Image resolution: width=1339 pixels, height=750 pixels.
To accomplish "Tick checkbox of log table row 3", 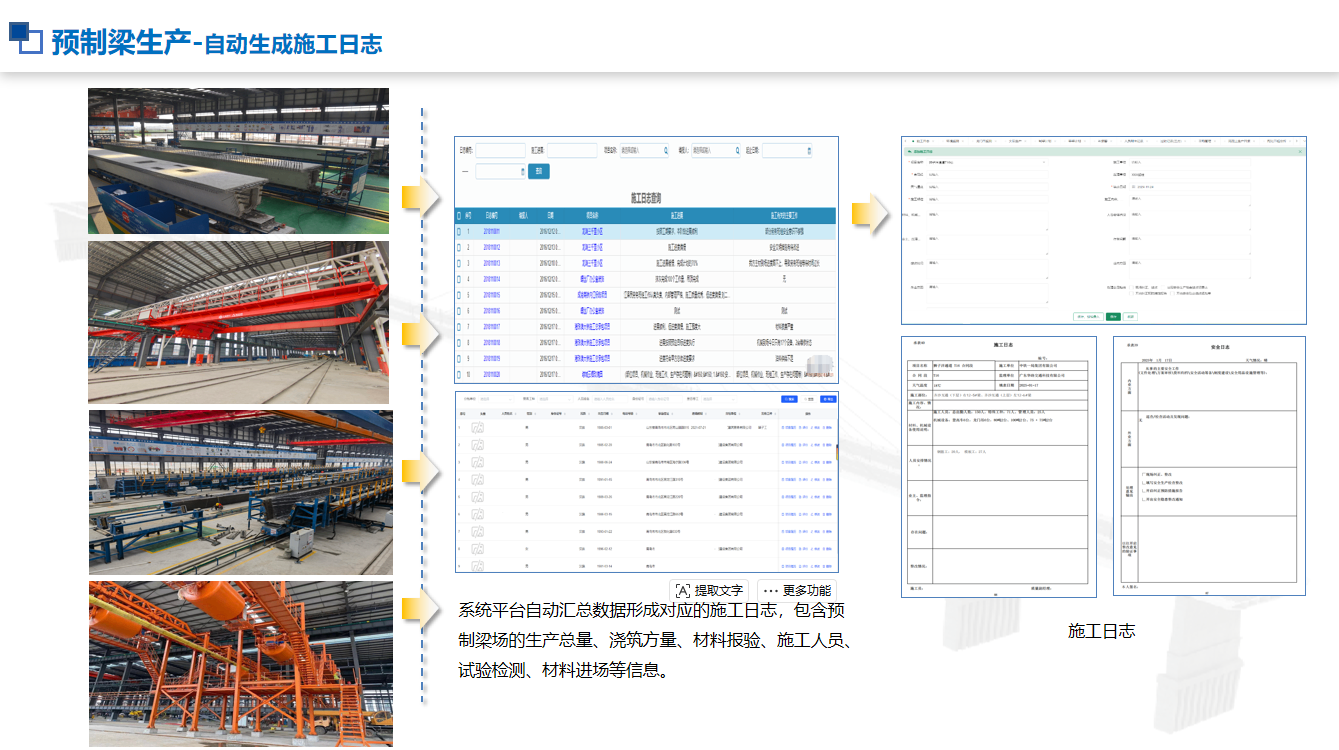I will (459, 263).
